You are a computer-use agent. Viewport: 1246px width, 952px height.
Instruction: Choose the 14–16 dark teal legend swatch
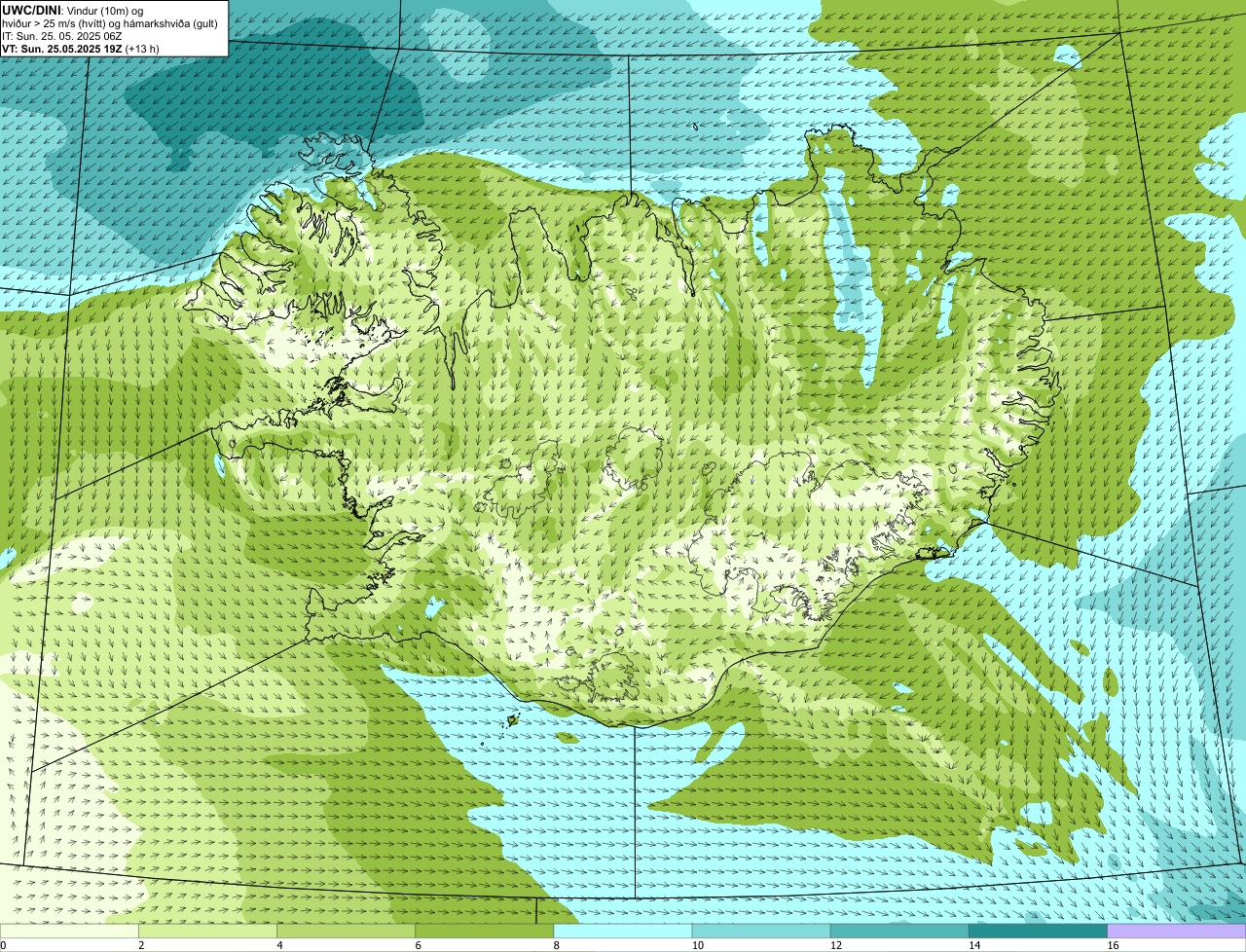[1039, 932]
